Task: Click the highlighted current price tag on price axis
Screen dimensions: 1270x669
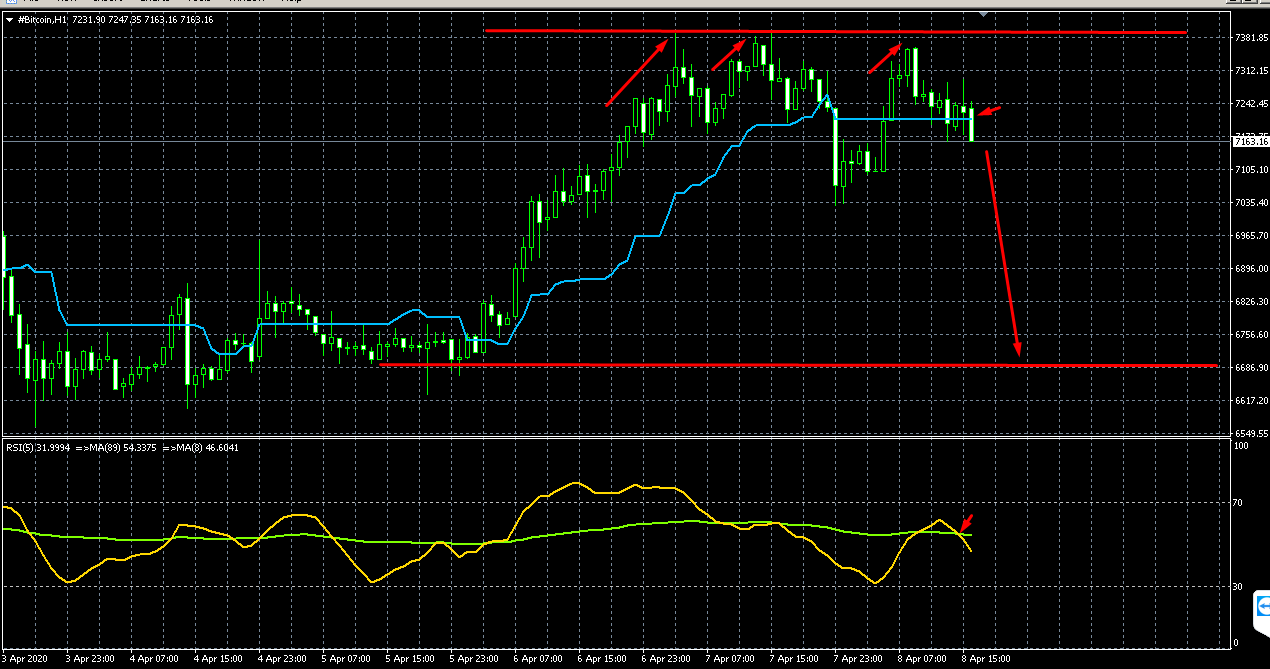Action: [x=1251, y=141]
